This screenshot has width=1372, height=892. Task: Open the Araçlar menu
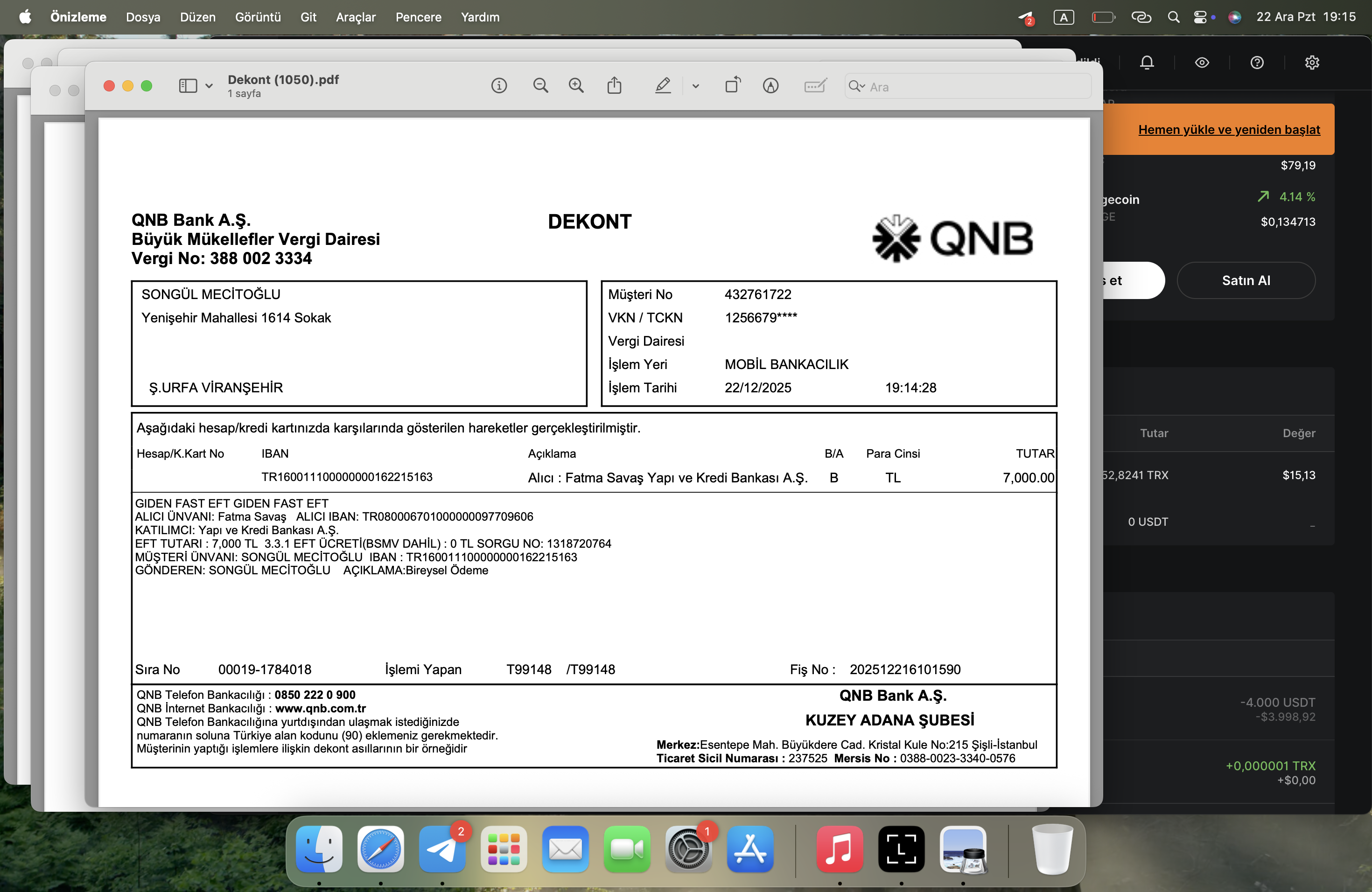tap(356, 17)
